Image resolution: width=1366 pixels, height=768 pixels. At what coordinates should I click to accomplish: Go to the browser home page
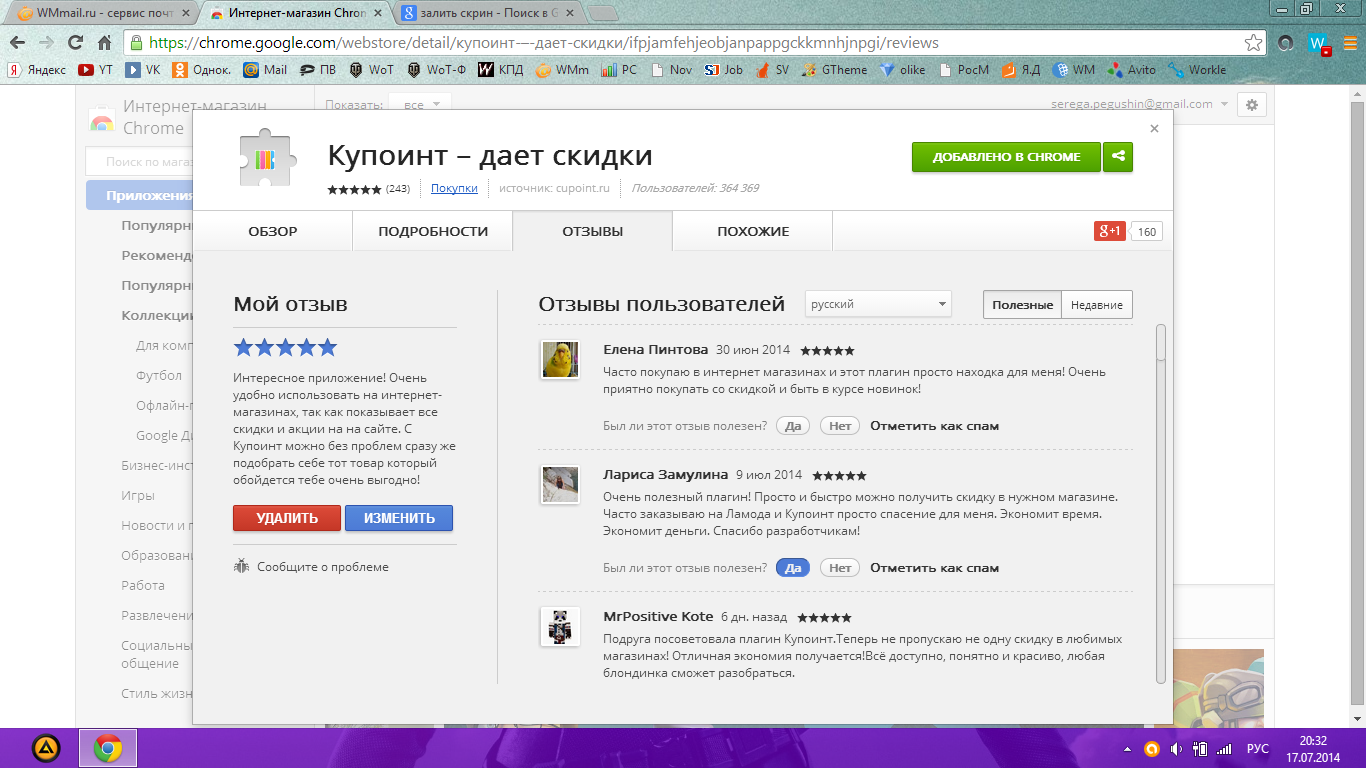105,43
